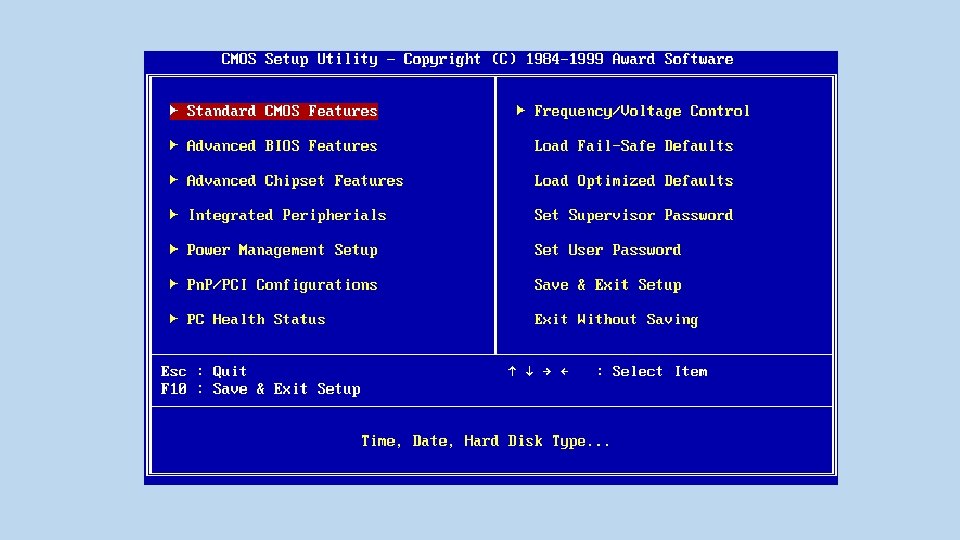Click the down arrow key hint

pos(529,371)
